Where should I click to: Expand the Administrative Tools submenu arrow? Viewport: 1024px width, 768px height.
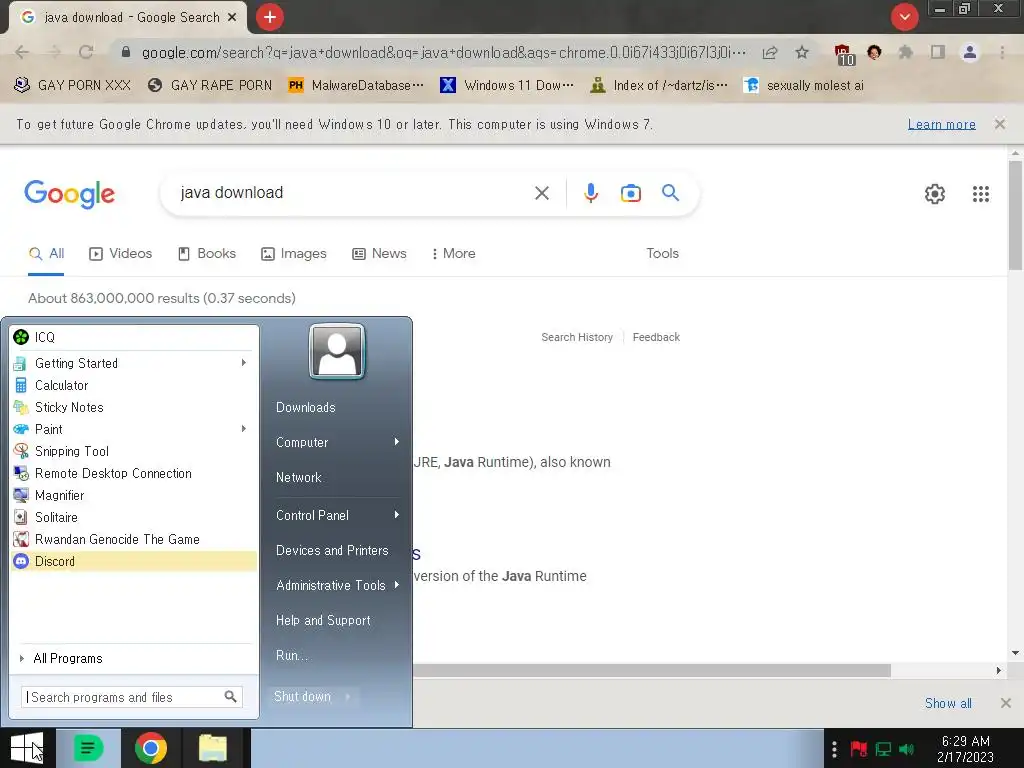click(x=396, y=584)
